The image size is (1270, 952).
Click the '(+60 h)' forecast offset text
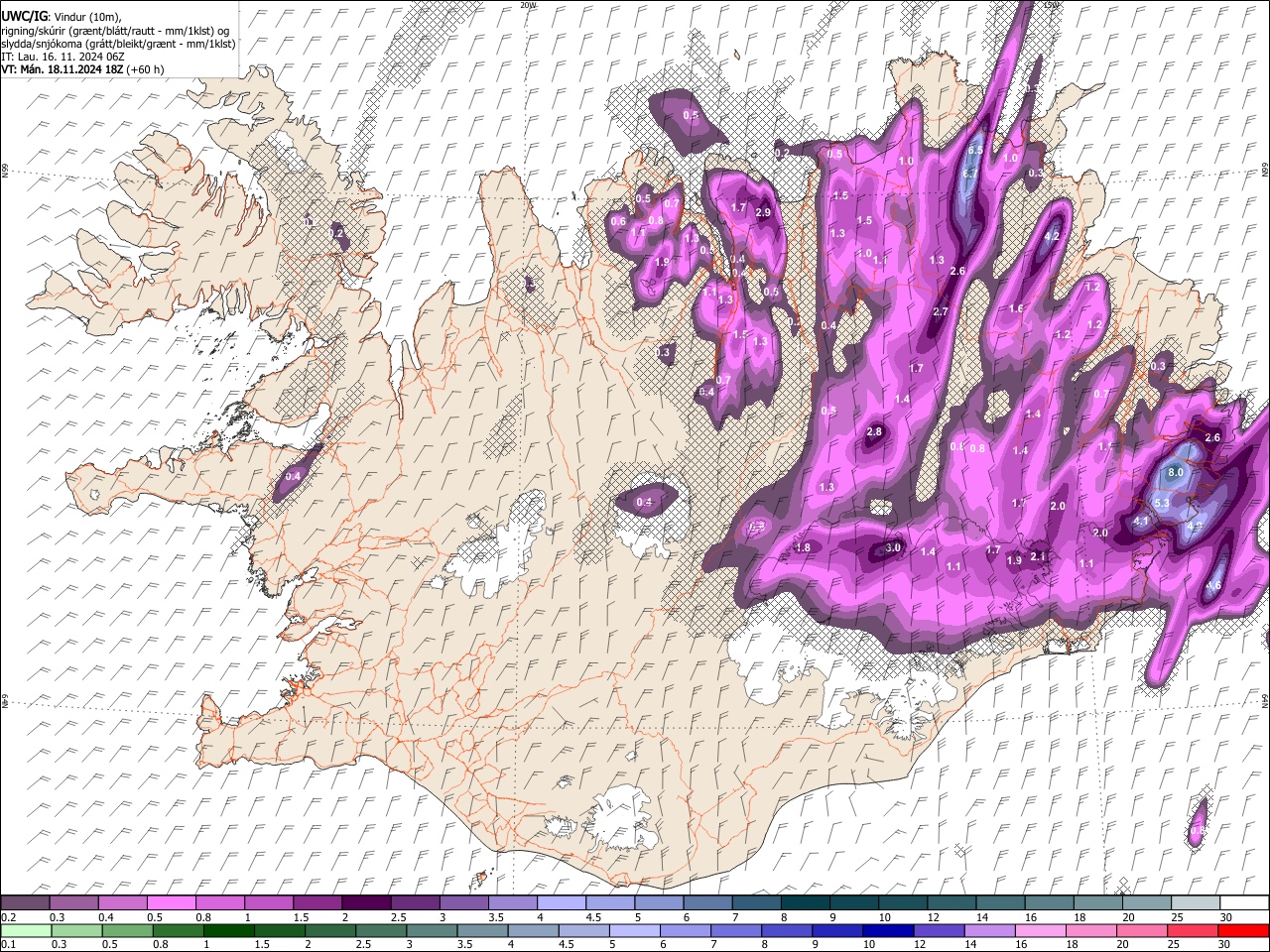(145, 69)
